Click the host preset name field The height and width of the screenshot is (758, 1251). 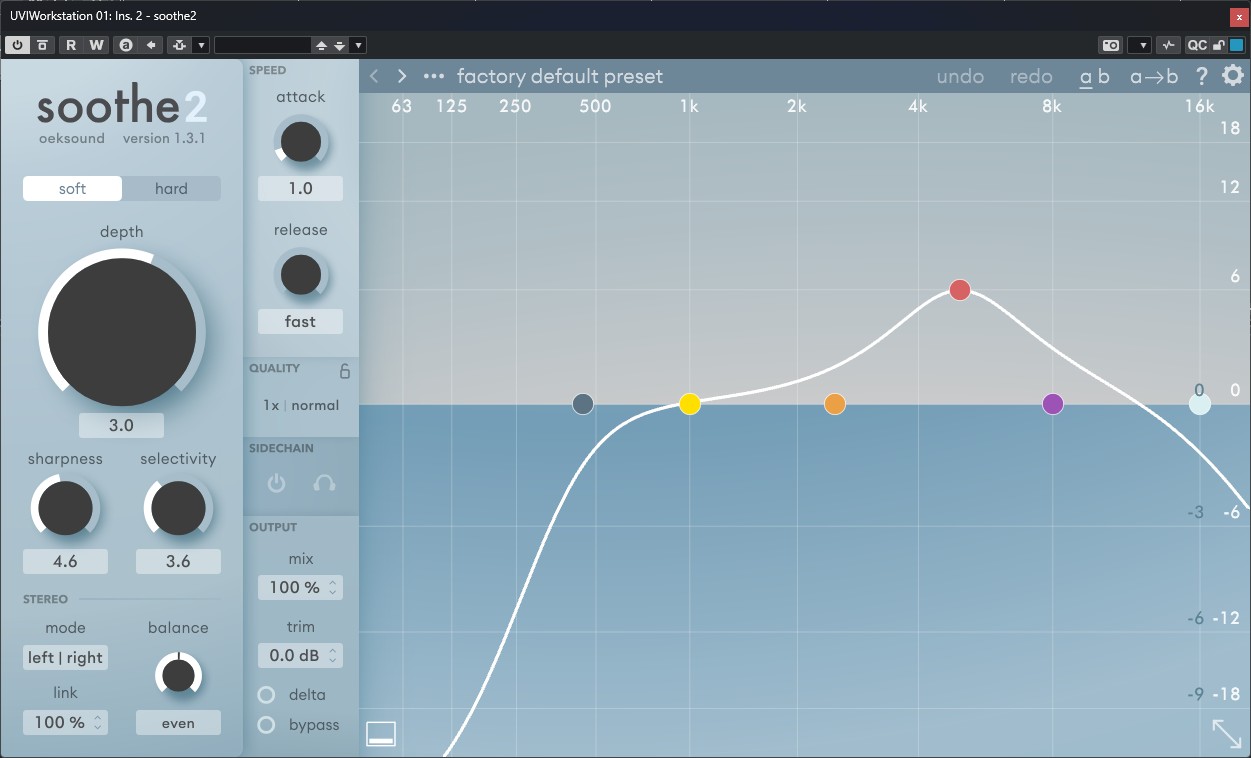tap(263, 45)
